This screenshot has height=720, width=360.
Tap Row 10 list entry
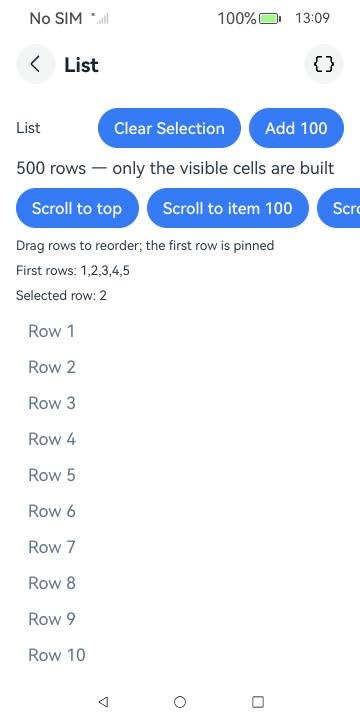coord(180,655)
